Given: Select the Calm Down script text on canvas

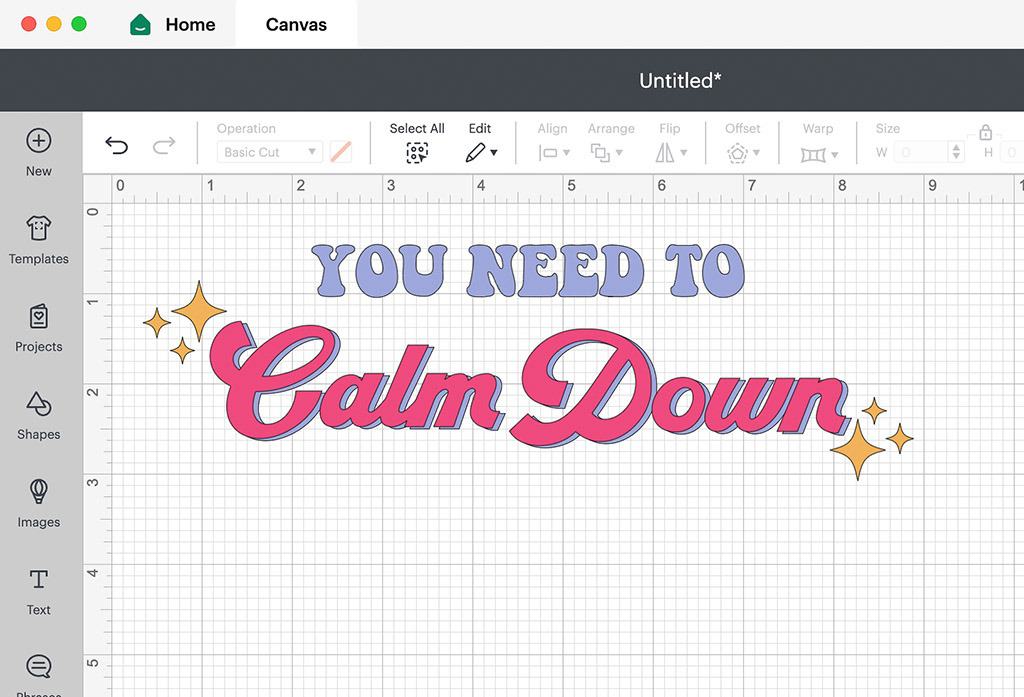Looking at the screenshot, I should 529,385.
